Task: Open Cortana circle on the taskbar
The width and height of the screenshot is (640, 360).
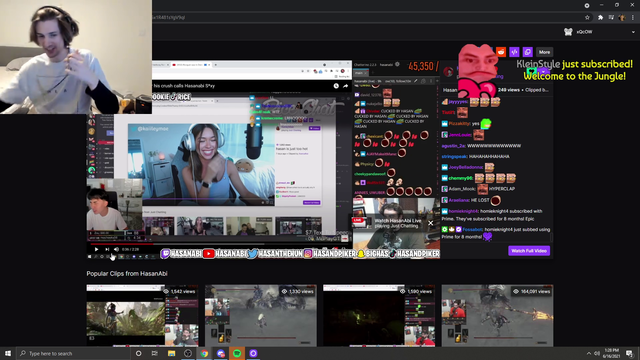Action: click(x=138, y=353)
